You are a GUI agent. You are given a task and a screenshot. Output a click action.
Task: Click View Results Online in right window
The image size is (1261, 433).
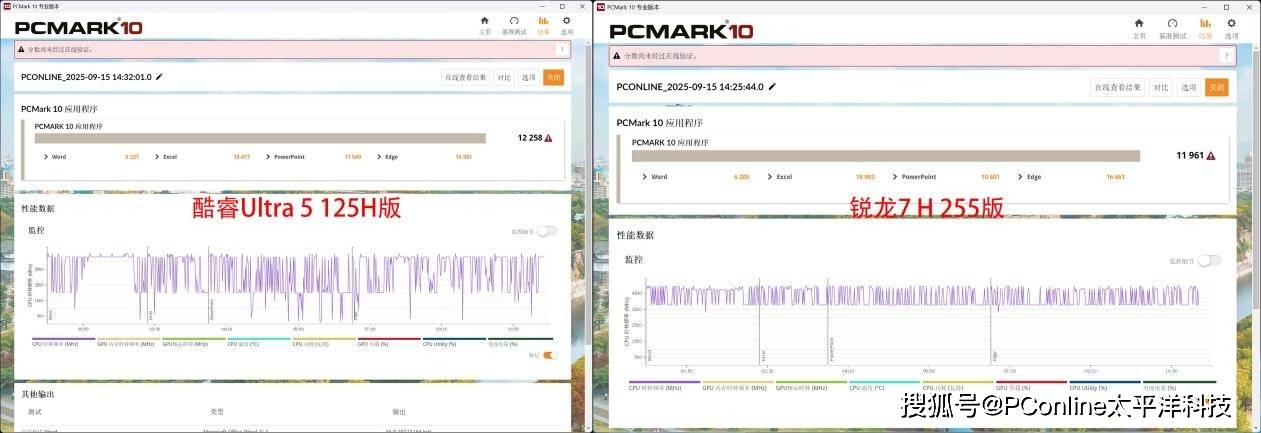coord(1117,87)
